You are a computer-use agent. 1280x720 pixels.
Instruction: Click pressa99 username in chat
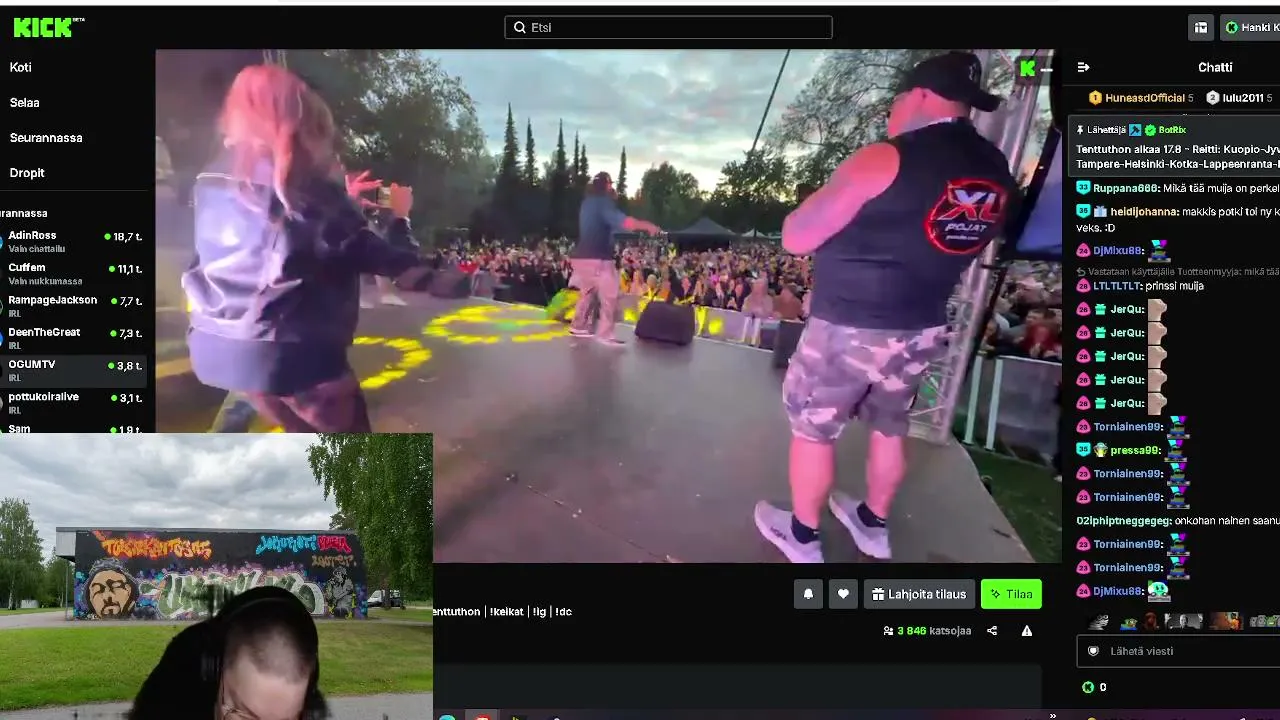point(1136,450)
